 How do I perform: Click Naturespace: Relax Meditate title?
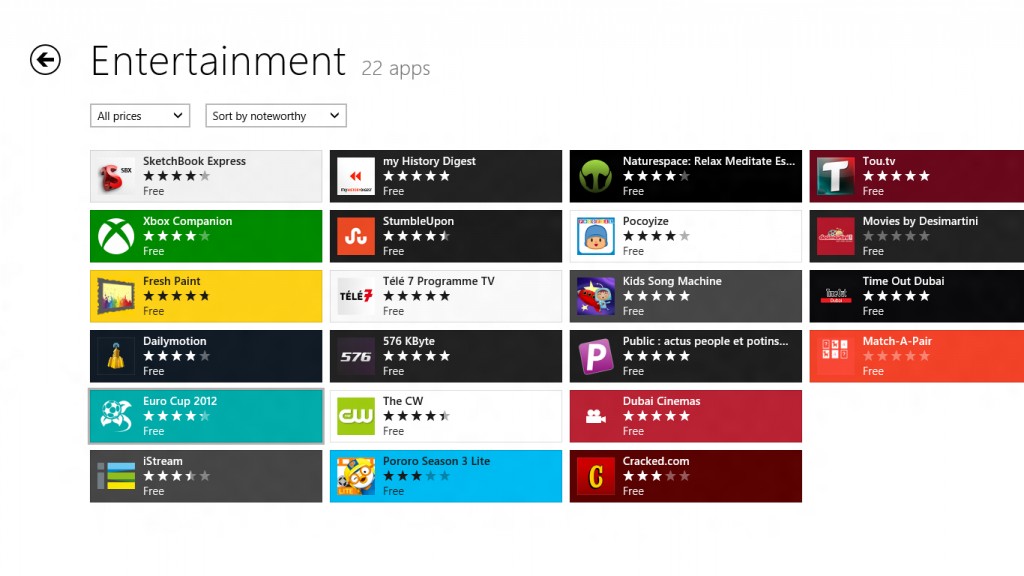pos(709,161)
